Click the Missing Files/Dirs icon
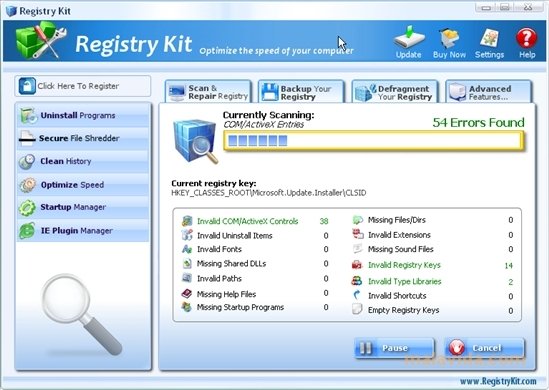This screenshot has width=549, height=390. click(357, 220)
